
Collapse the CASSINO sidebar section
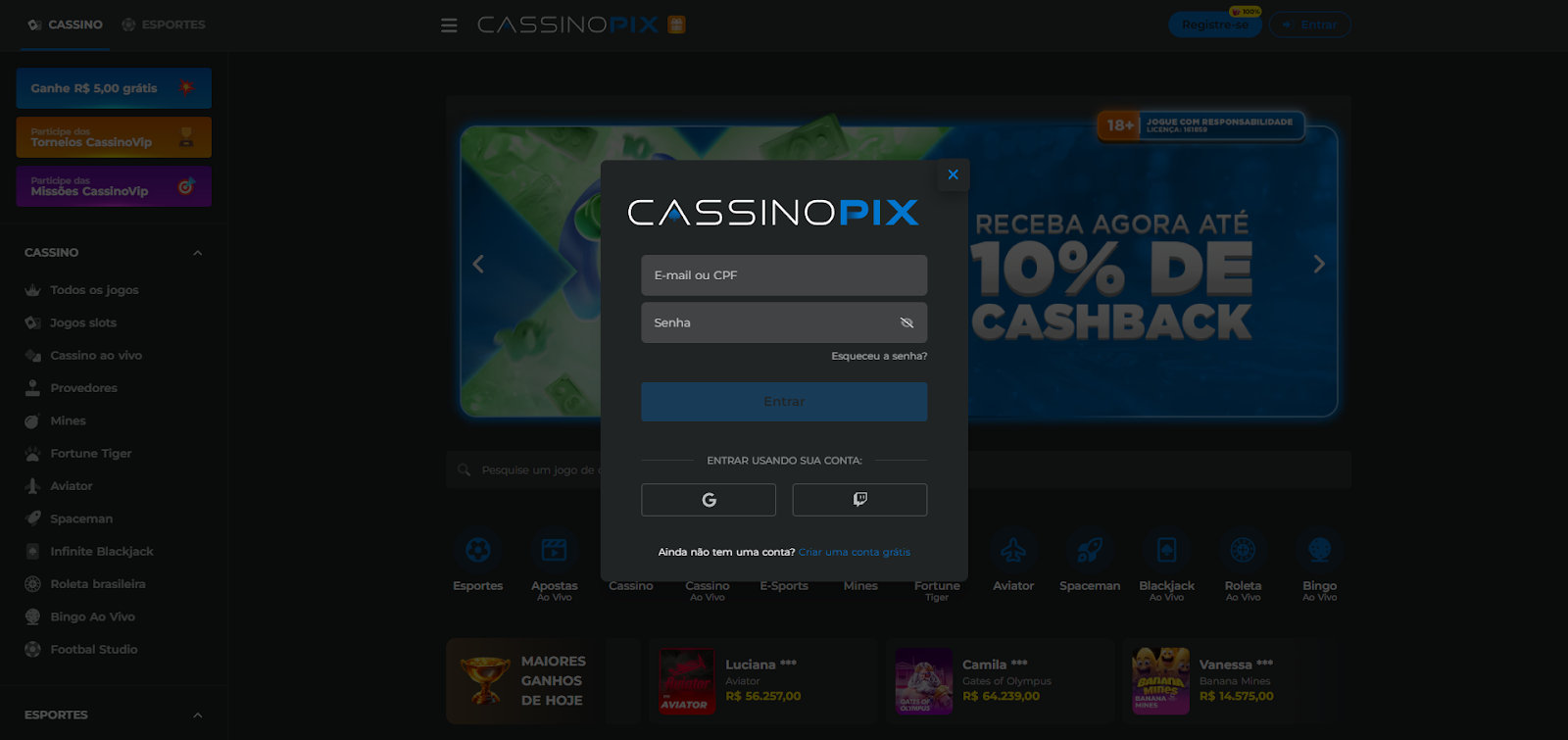click(197, 253)
